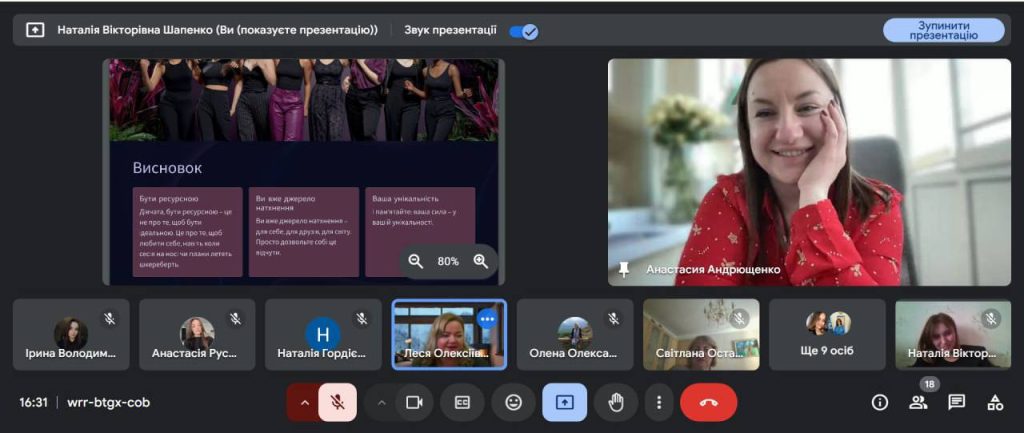Open the activities panel icon

995,402
